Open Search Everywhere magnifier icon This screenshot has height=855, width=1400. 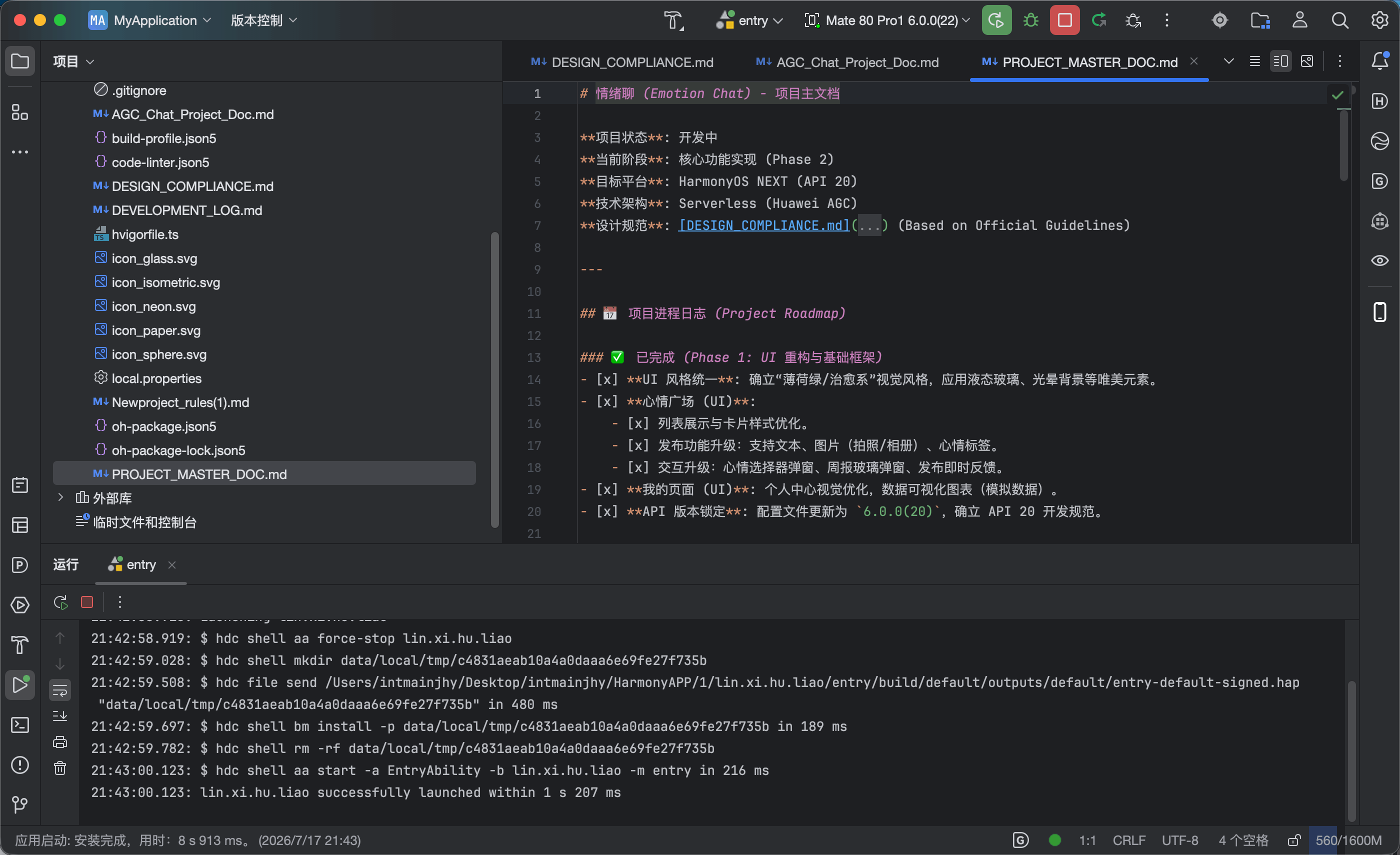pyautogui.click(x=1340, y=20)
